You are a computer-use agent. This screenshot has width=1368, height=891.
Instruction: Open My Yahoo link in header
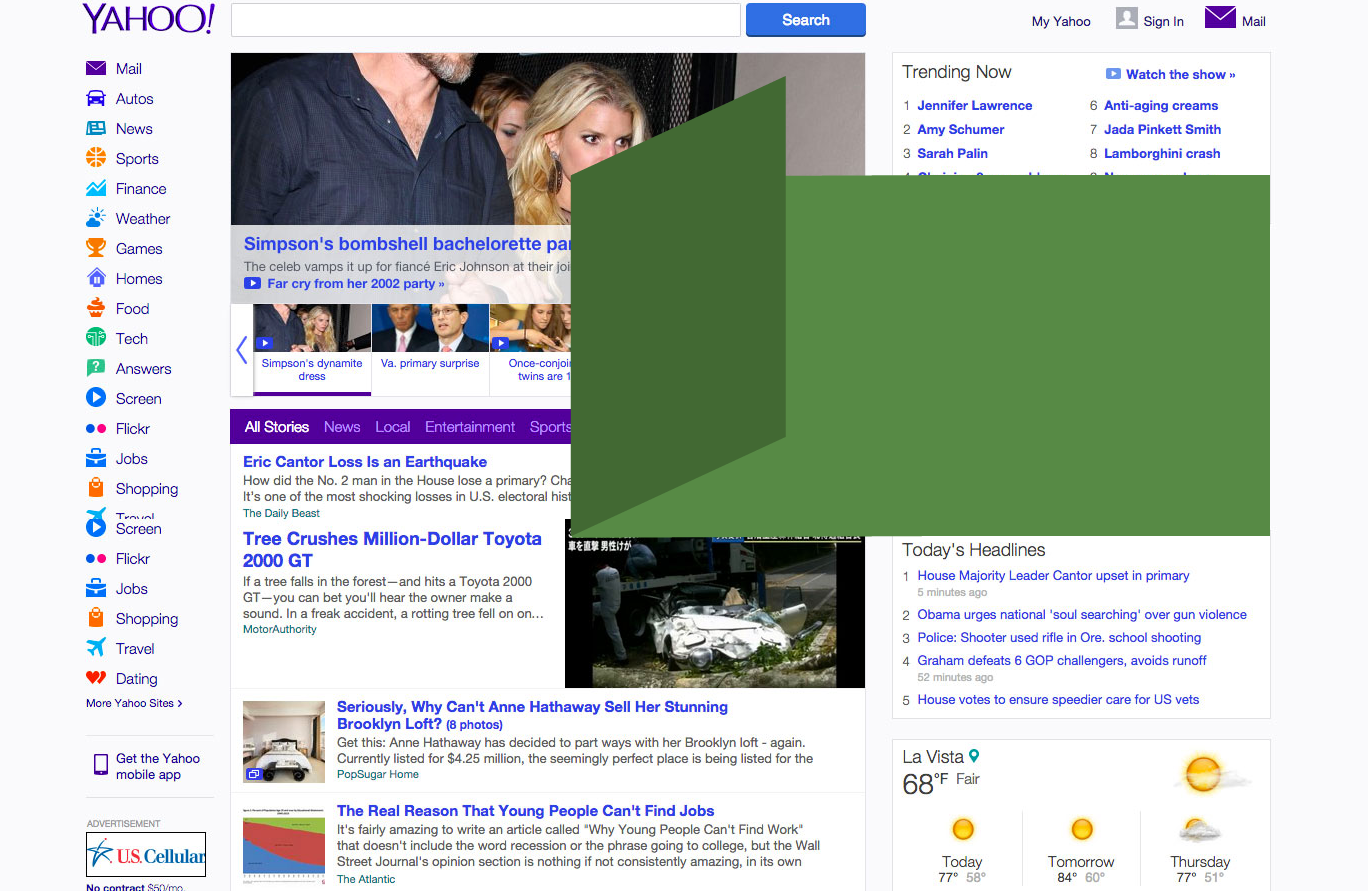point(1061,21)
